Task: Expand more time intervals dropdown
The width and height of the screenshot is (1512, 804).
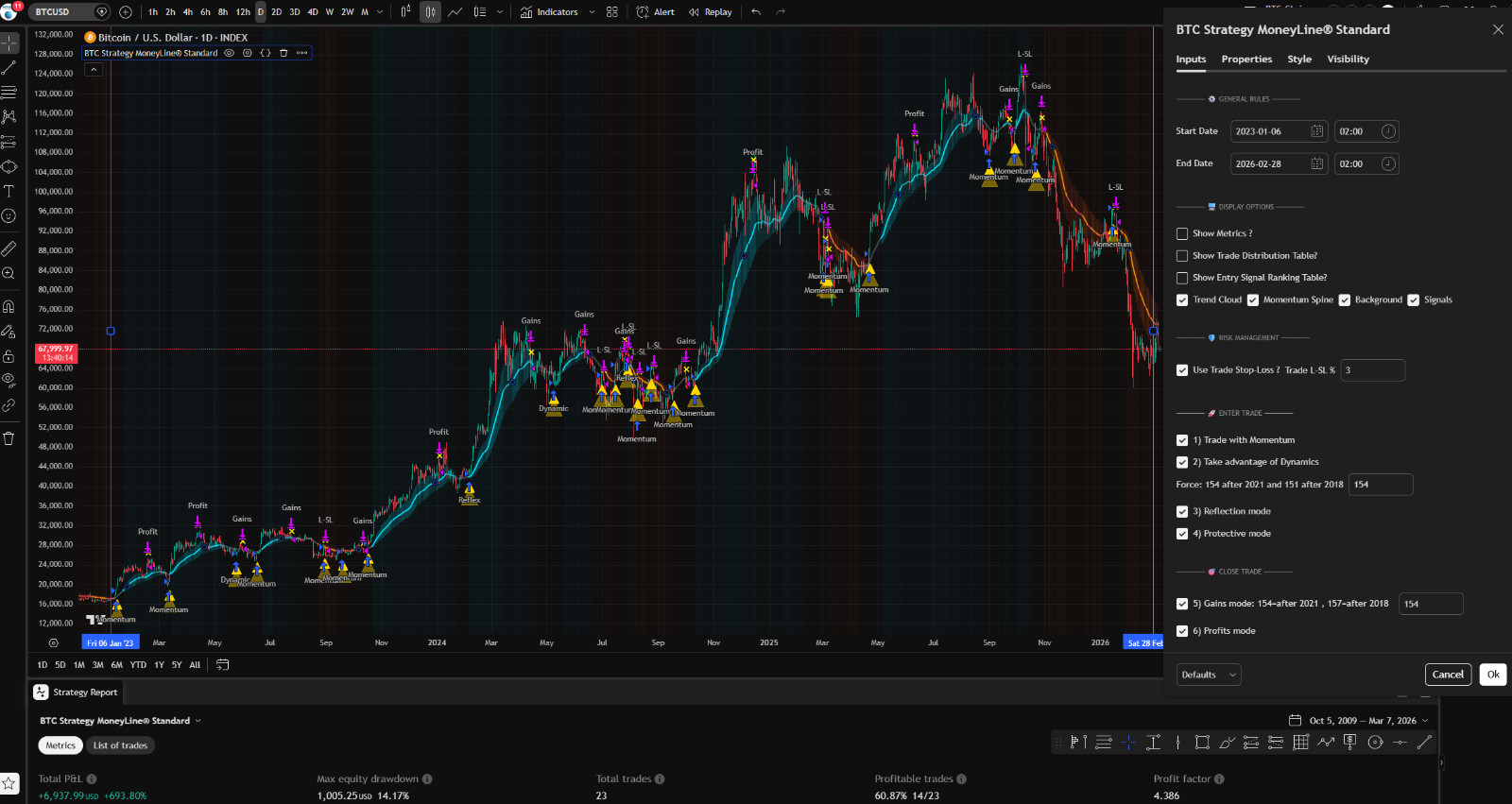Action: click(380, 12)
